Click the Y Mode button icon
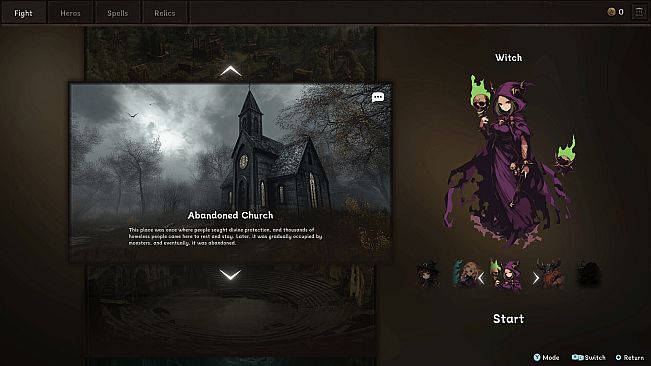Viewport: 651px width, 366px height. [537, 357]
